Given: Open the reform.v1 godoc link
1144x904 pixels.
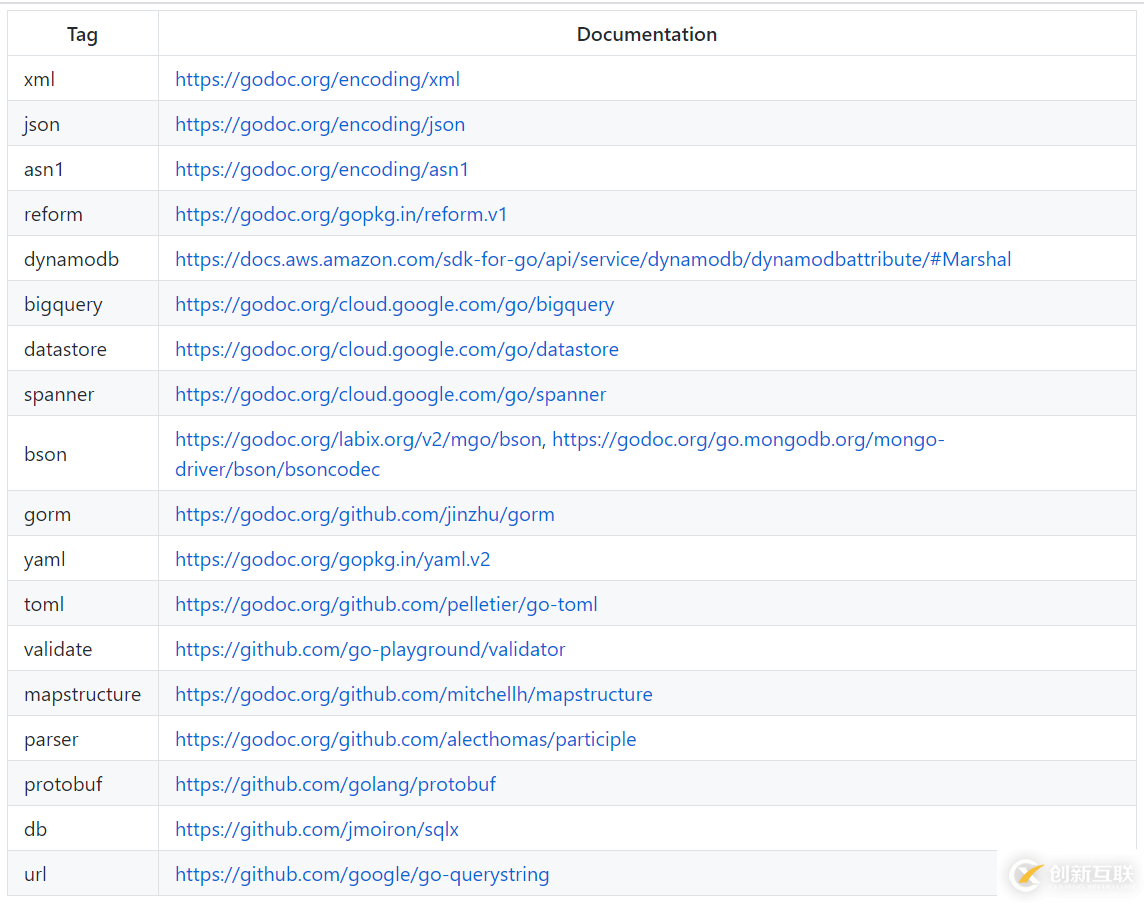Looking at the screenshot, I should [x=341, y=214].
